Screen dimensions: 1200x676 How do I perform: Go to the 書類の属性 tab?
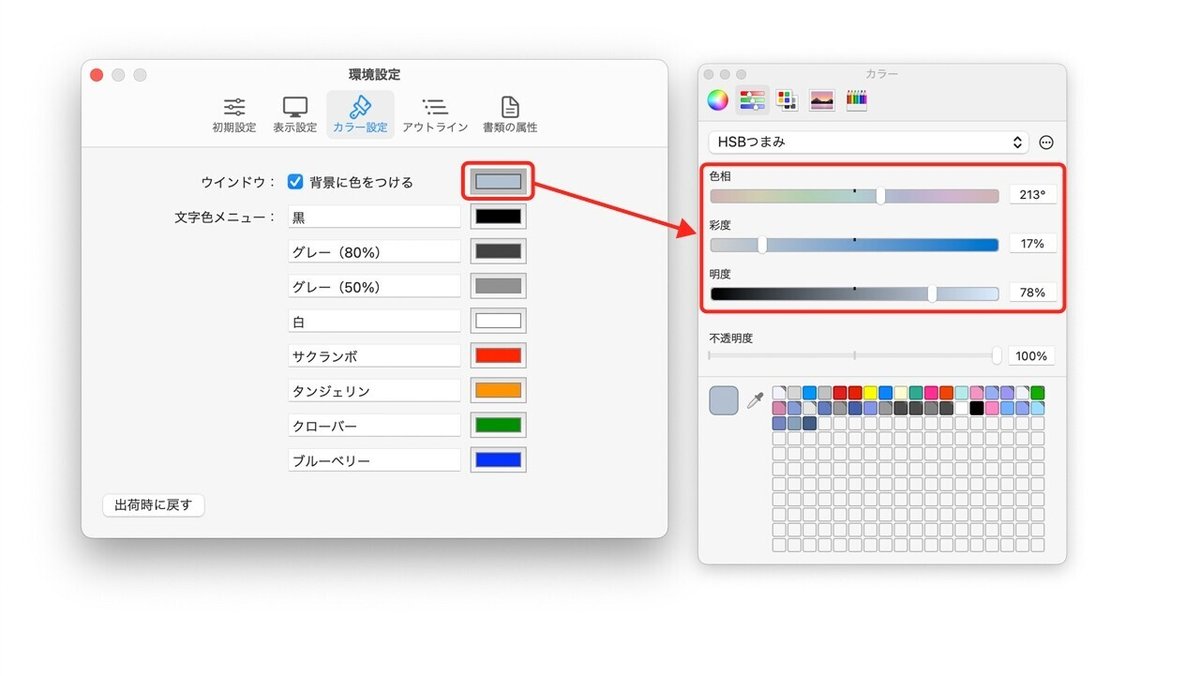tap(510, 115)
